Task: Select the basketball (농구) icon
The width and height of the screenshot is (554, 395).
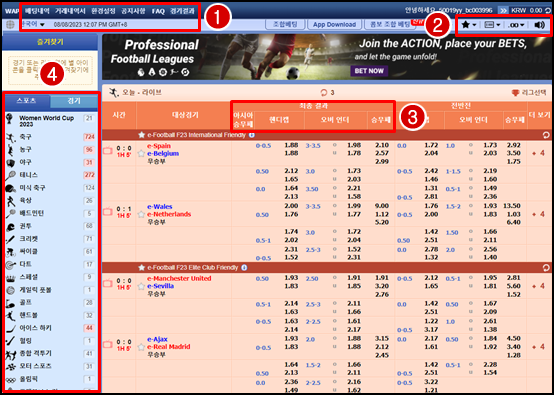Action: click(11, 150)
